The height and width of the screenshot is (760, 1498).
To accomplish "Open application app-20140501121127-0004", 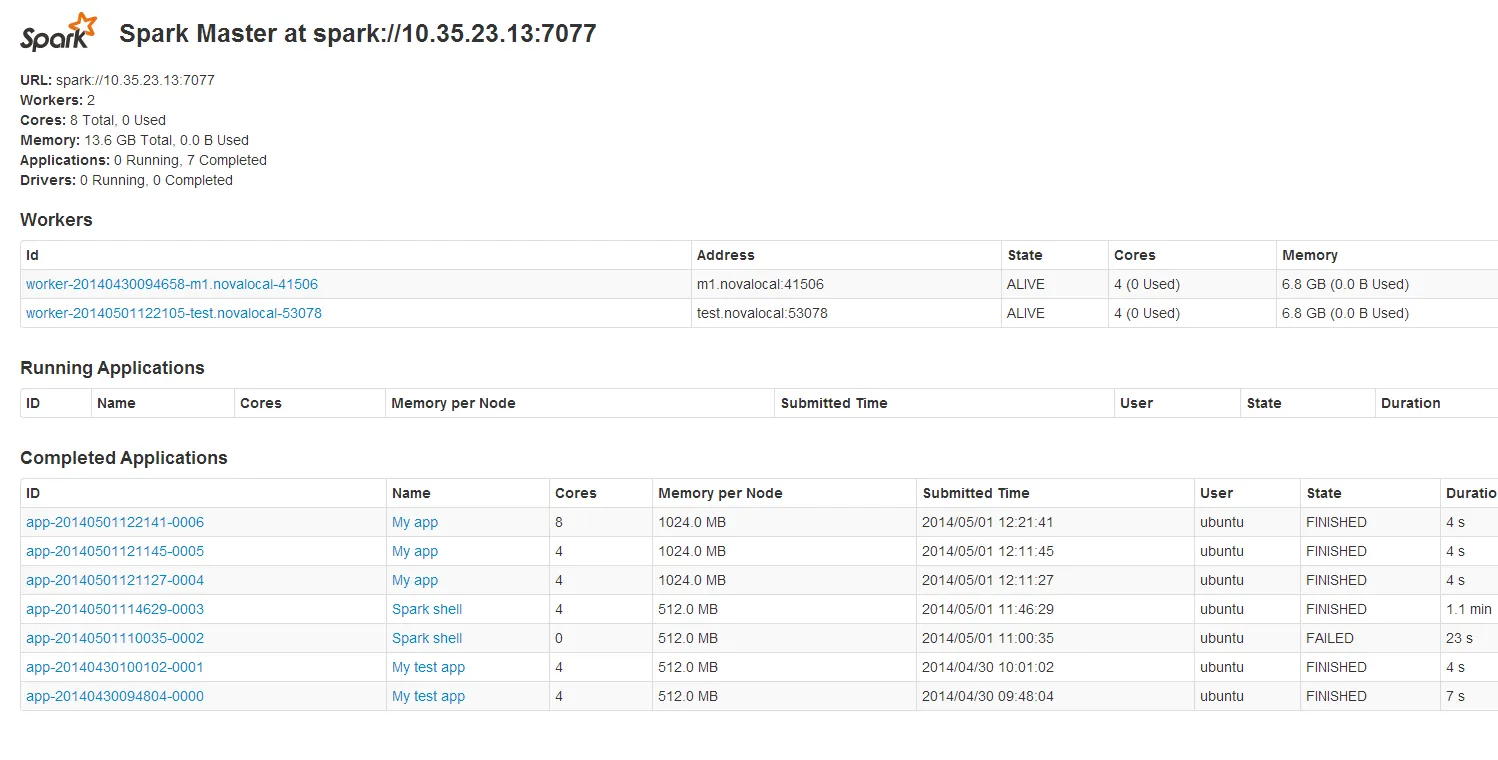I will point(115,580).
